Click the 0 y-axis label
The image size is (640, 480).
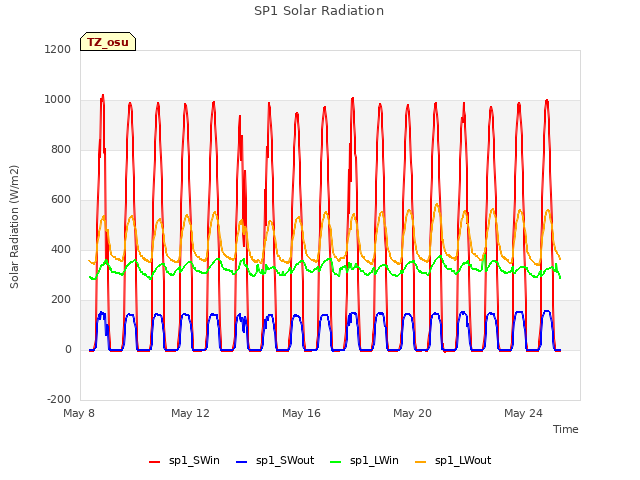pyautogui.click(x=68, y=349)
